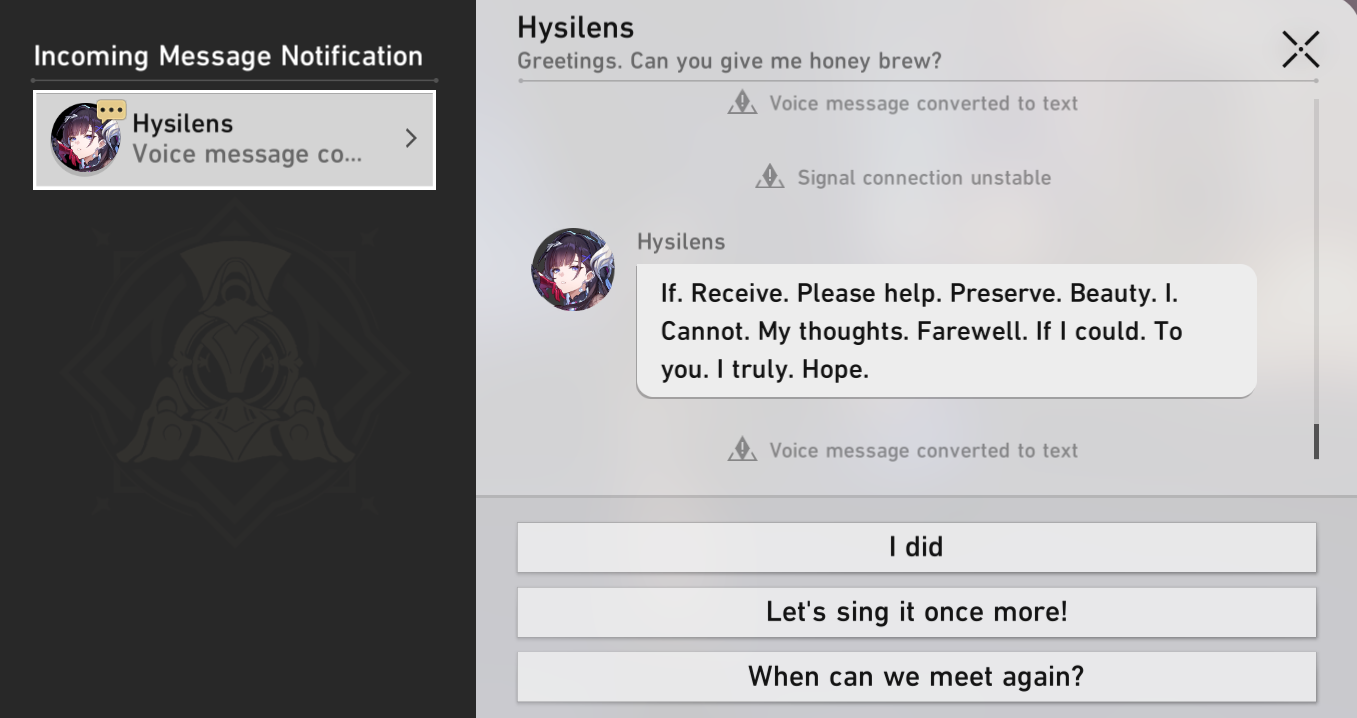Screen dimensions: 1357x718
Task: Close the Hysilens message window
Action: click(x=1300, y=49)
